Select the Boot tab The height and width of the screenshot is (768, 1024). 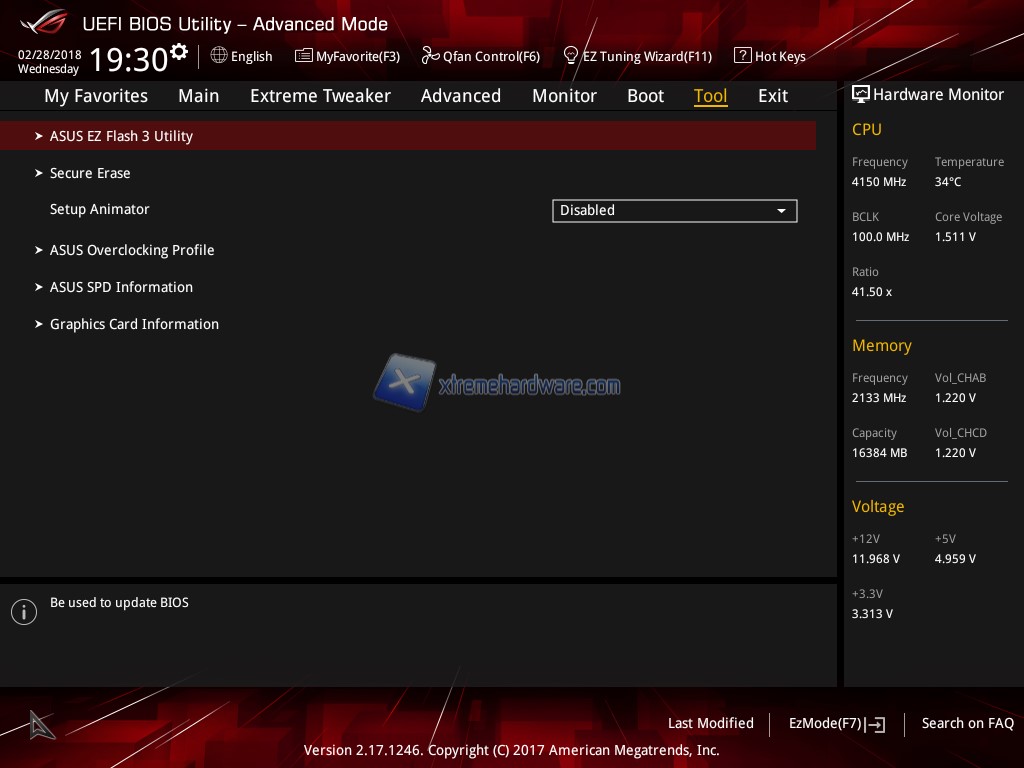[x=645, y=96]
